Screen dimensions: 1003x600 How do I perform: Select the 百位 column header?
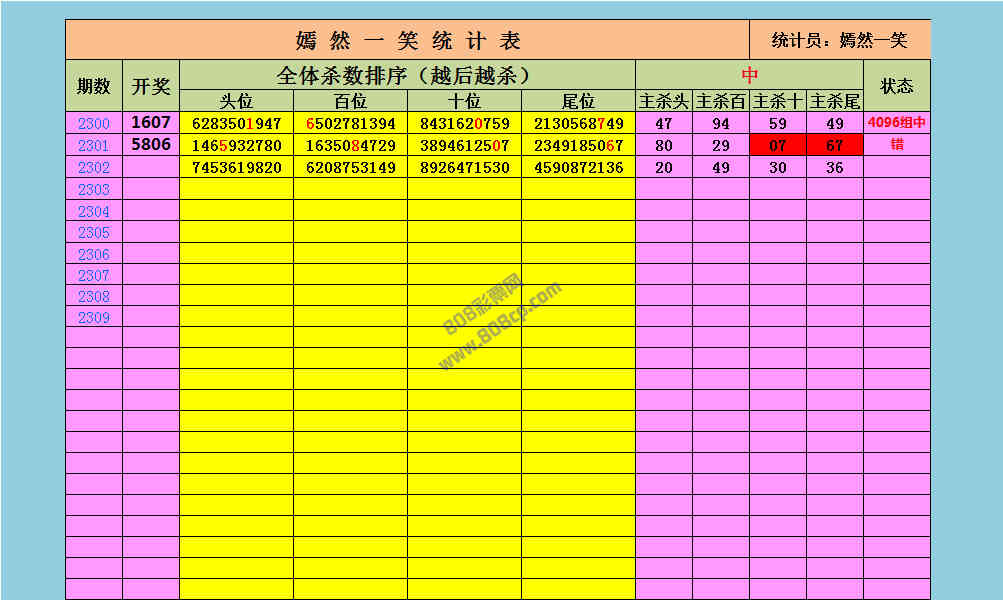[350, 101]
